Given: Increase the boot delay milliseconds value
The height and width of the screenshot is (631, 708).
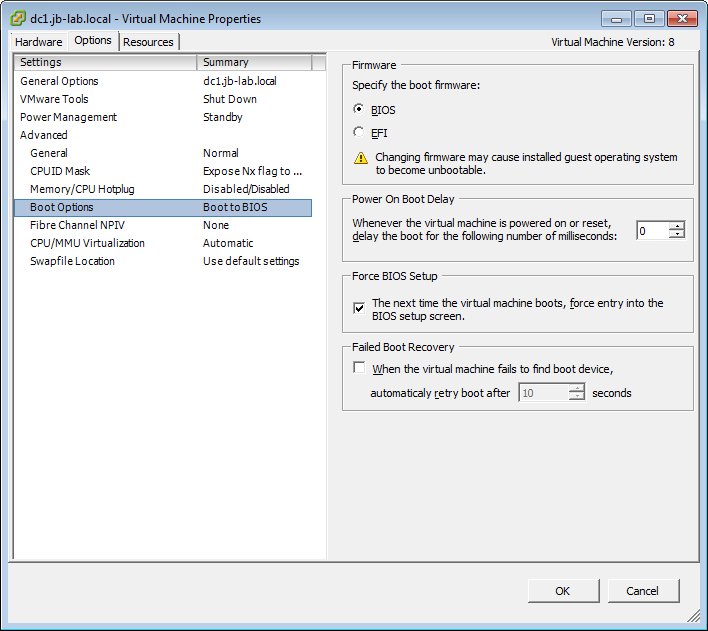Looking at the screenshot, I should 677,226.
